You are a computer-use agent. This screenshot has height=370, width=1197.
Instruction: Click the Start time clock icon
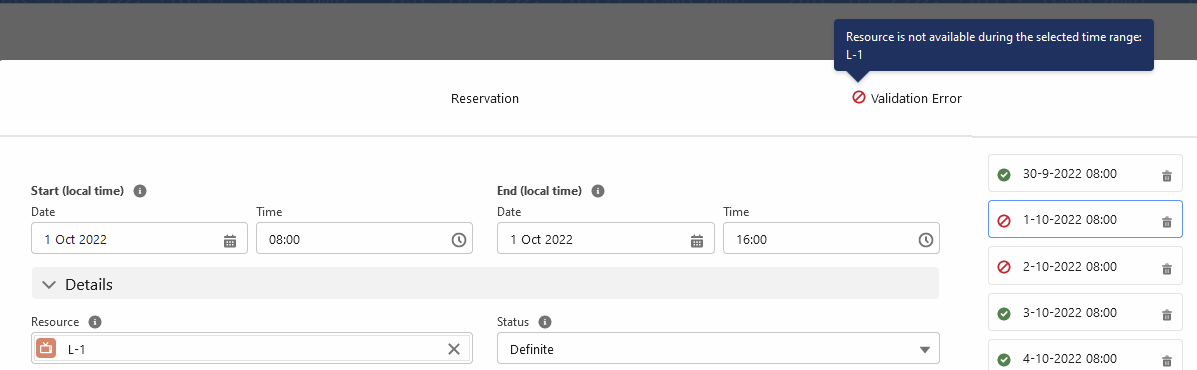[x=459, y=240]
